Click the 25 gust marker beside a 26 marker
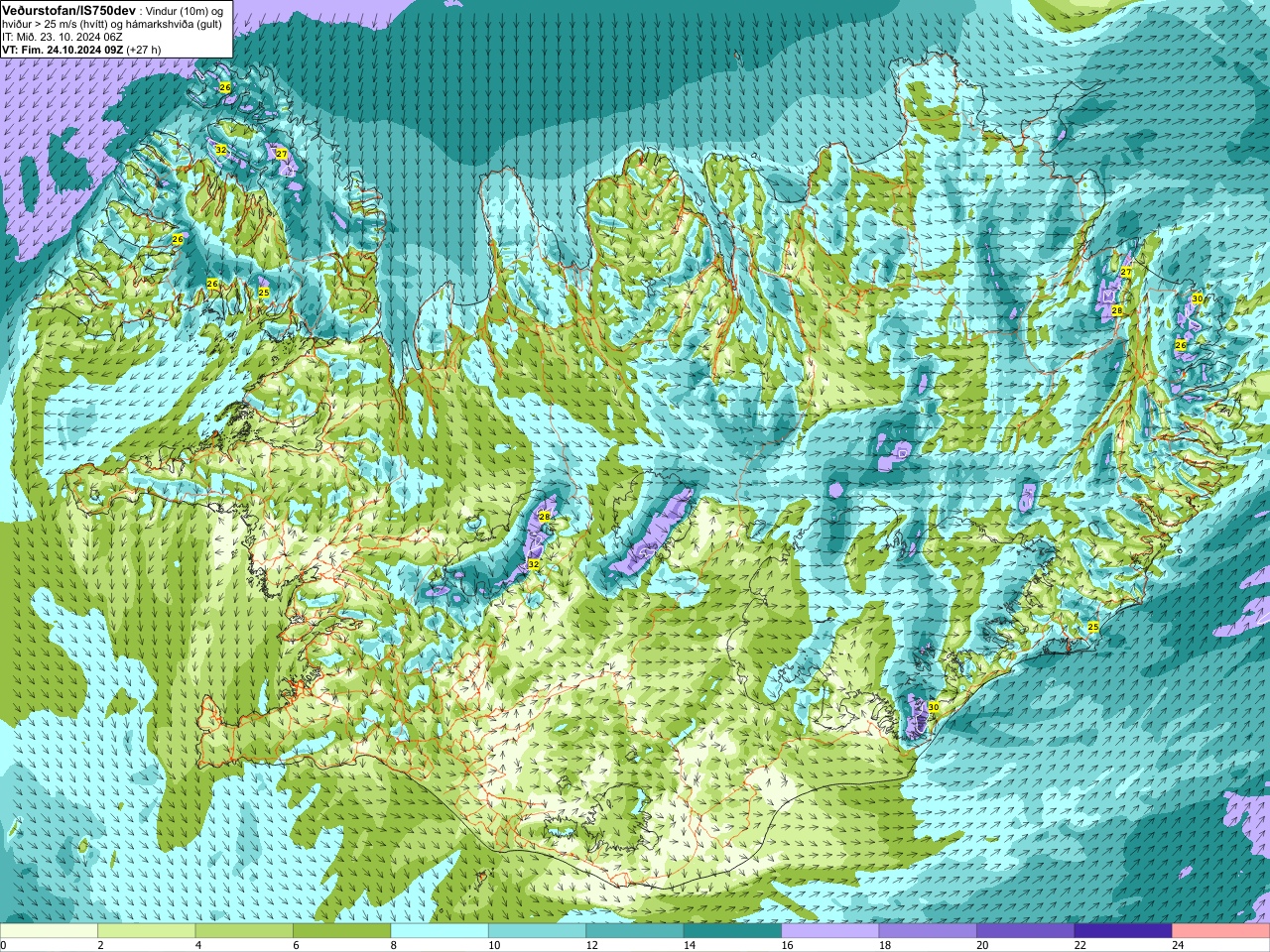The image size is (1270, 952). (x=263, y=293)
